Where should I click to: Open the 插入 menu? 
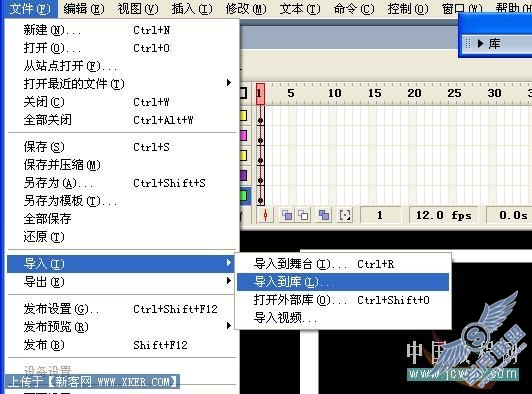tap(192, 8)
